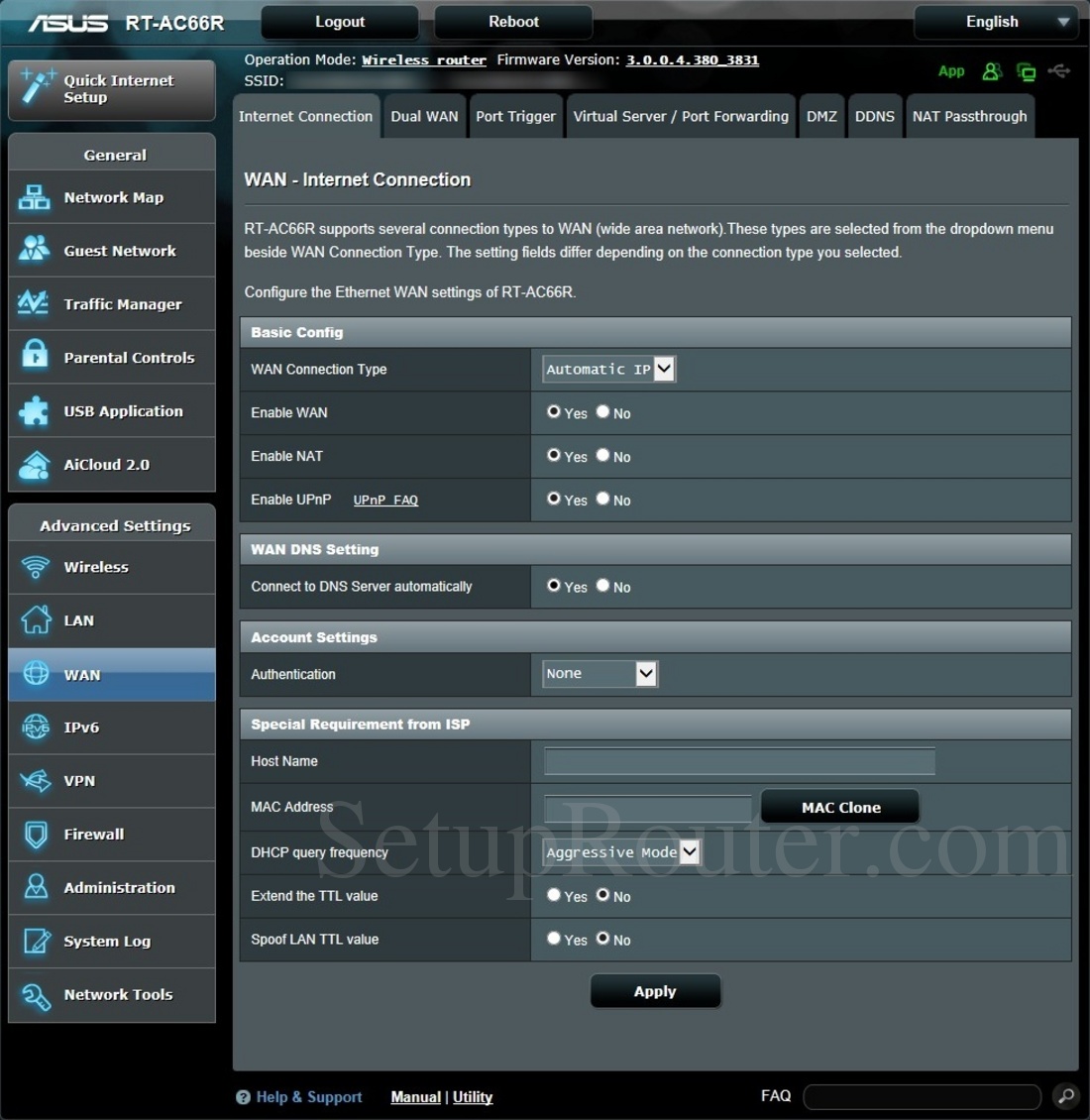This screenshot has height=1120, width=1090.
Task: Set Enable WAN to Yes
Action: [554, 411]
